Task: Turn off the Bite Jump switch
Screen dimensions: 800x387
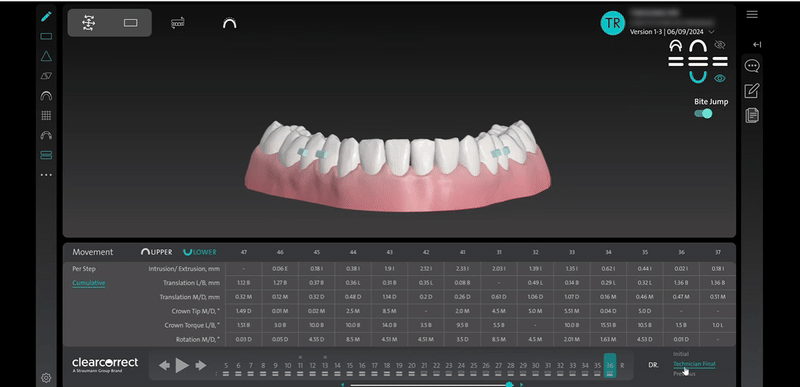Action: [703, 113]
